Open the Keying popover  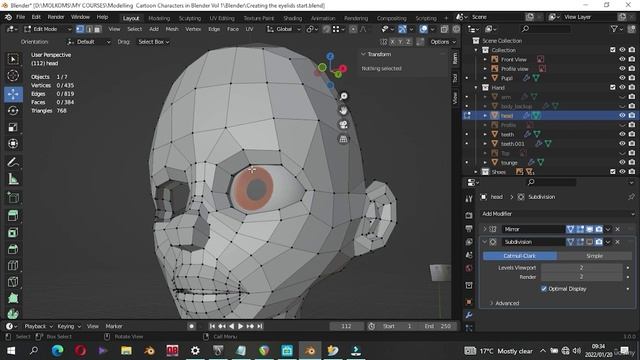pos(69,326)
